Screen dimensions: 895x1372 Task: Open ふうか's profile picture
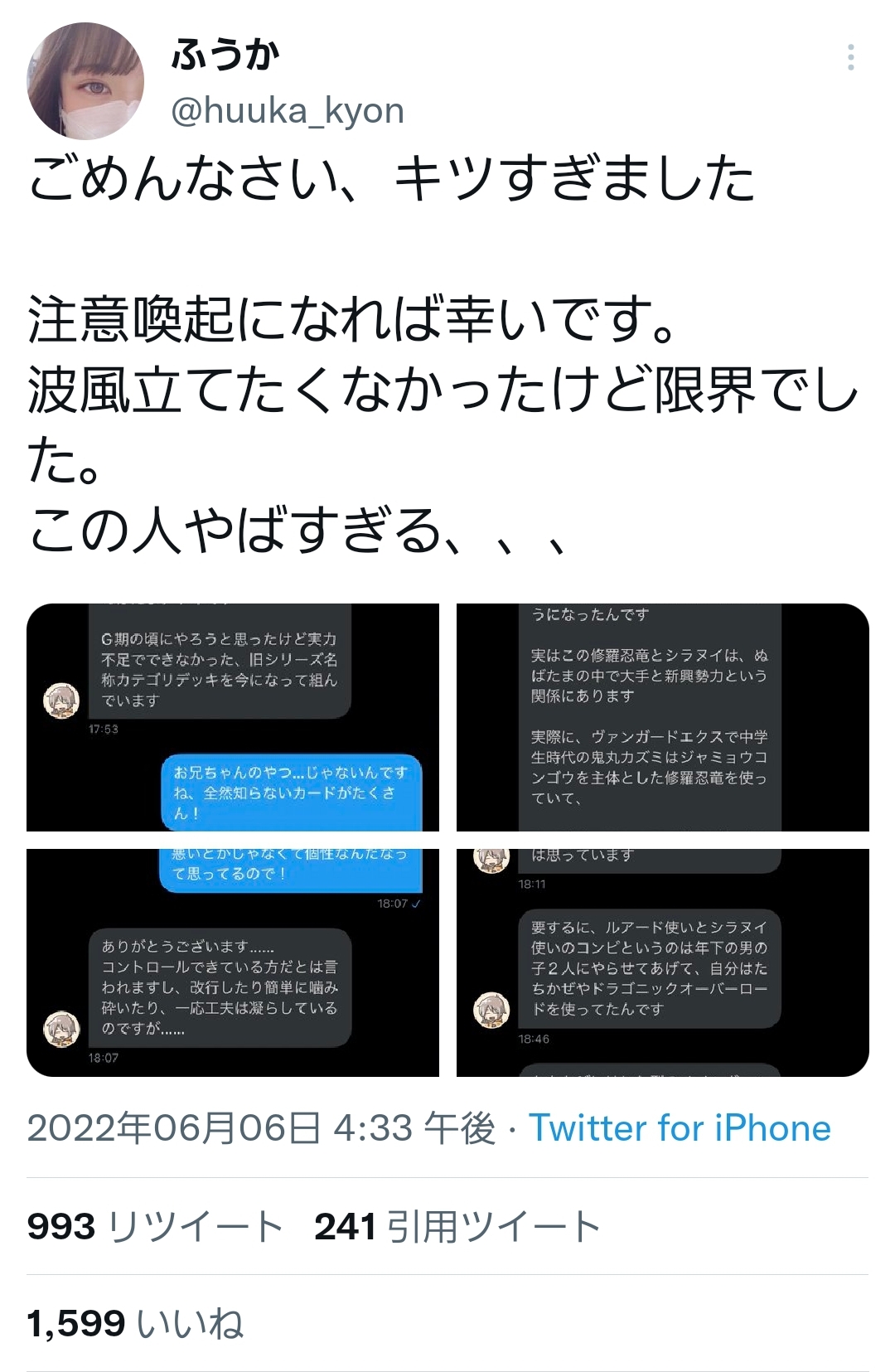[85, 80]
